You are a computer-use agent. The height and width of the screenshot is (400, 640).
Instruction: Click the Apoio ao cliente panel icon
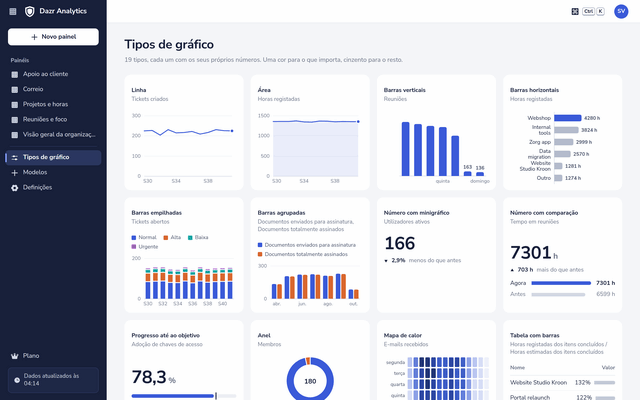coord(15,74)
